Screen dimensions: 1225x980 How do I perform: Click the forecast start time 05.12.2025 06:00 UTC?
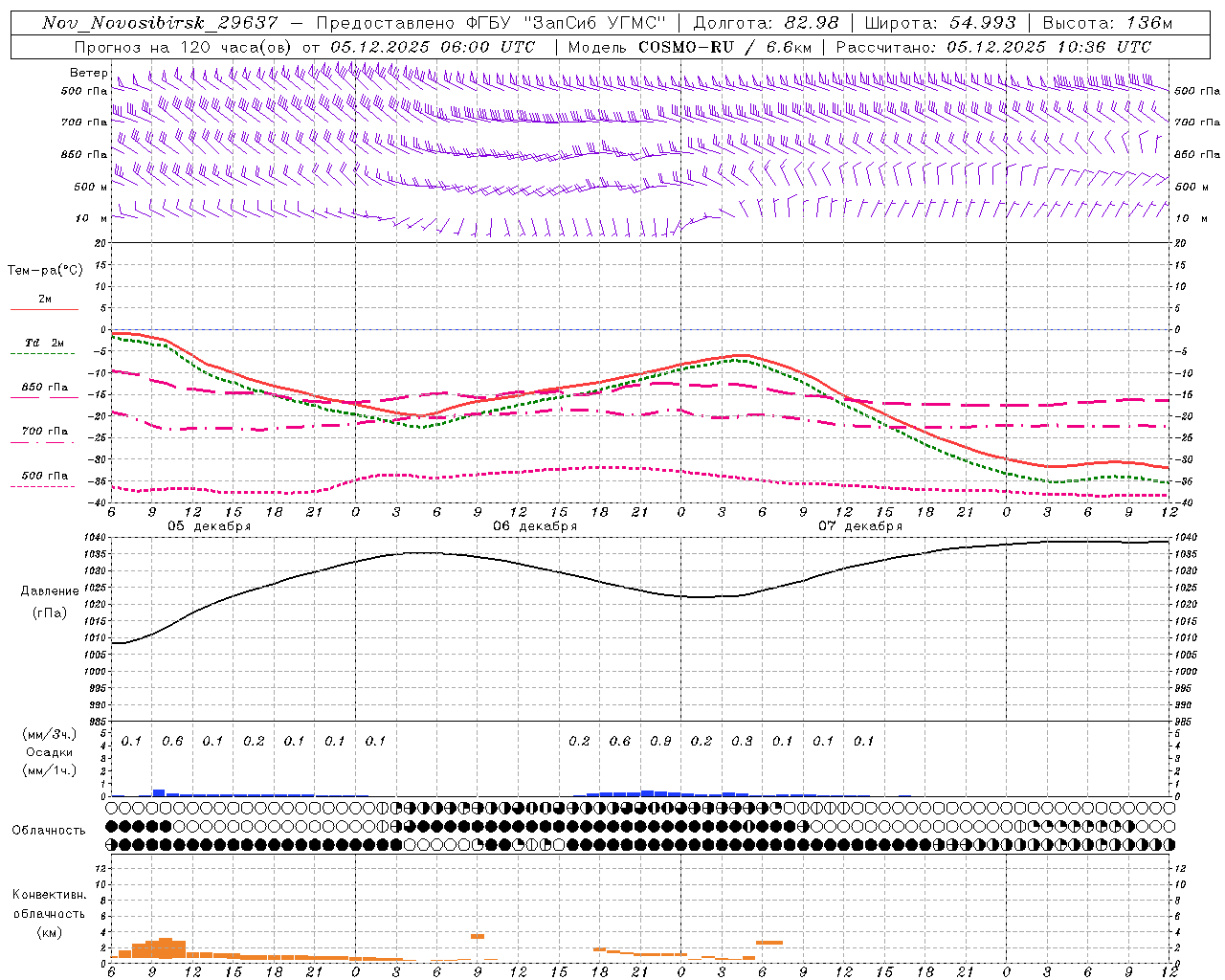(433, 47)
